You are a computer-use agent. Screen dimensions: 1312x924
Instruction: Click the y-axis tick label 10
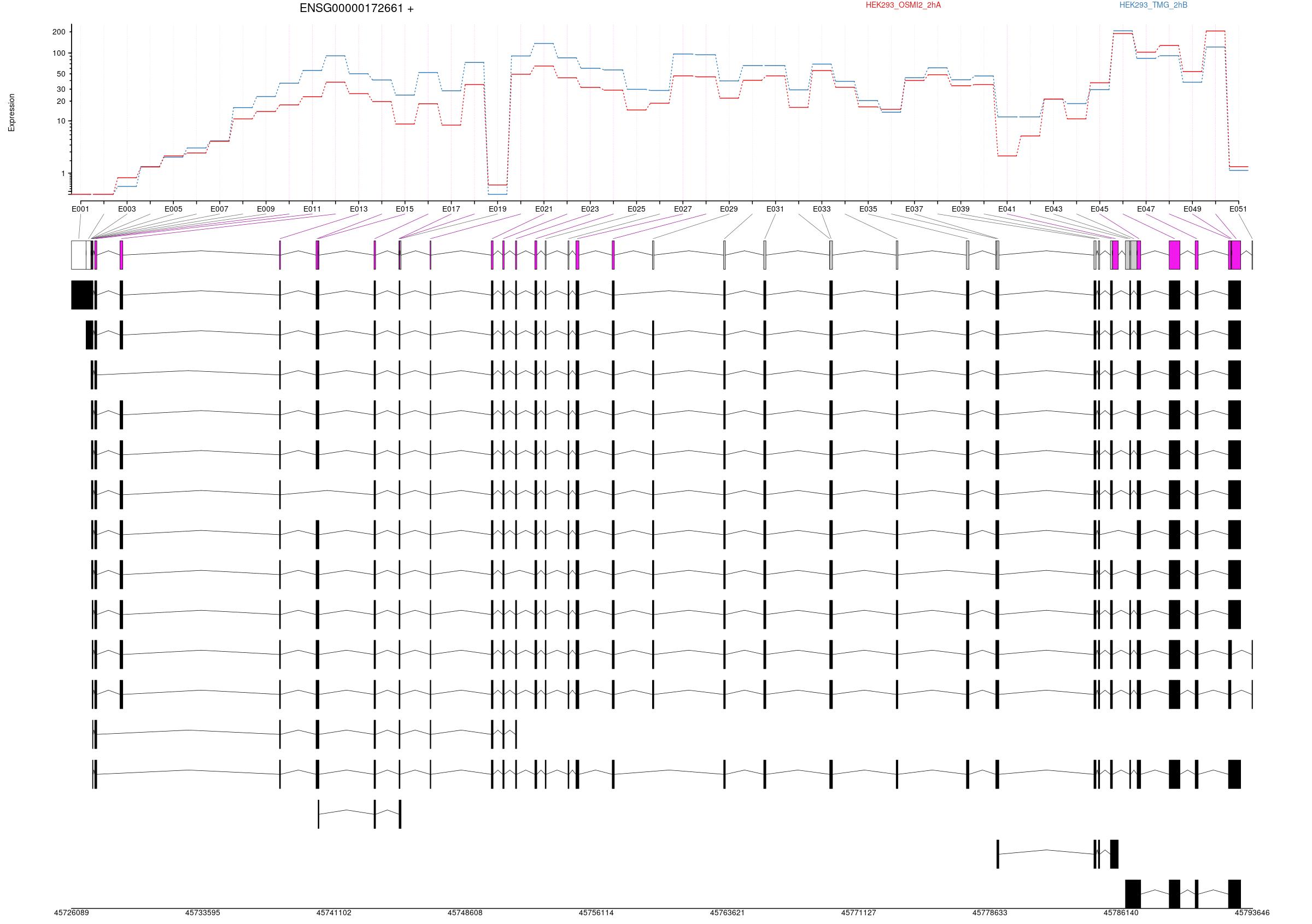coord(61,121)
